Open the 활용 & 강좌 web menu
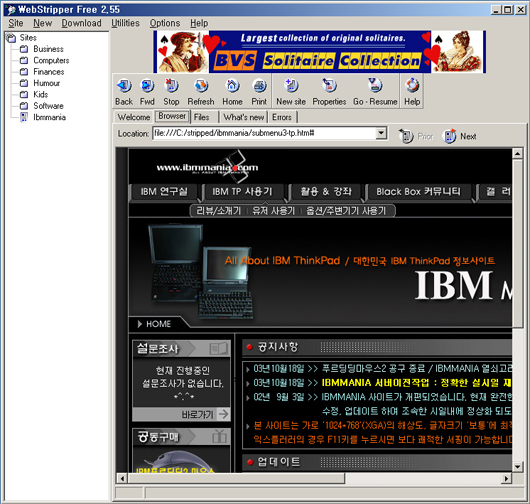 [x=326, y=192]
